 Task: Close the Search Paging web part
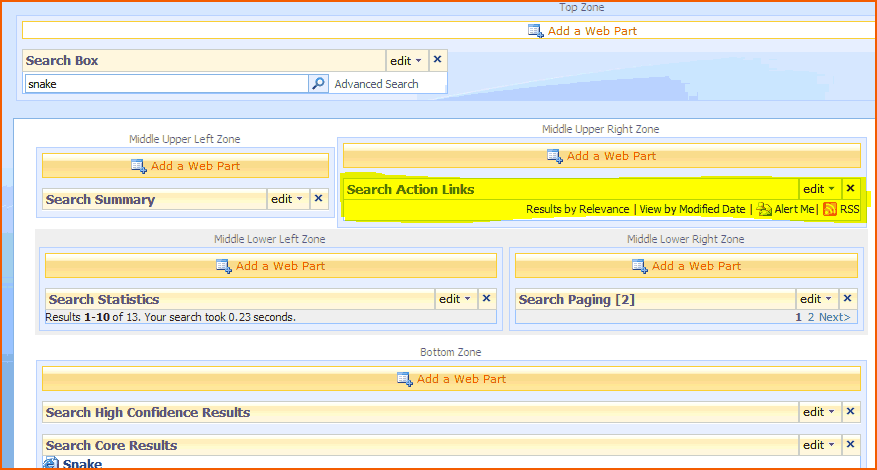click(848, 298)
